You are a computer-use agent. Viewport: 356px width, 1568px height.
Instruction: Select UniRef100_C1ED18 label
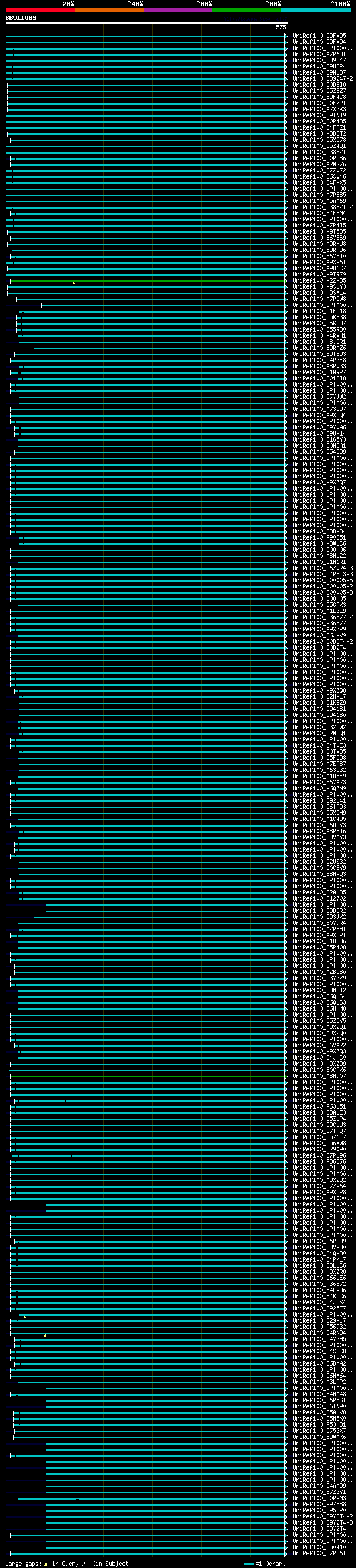pyautogui.click(x=319, y=311)
